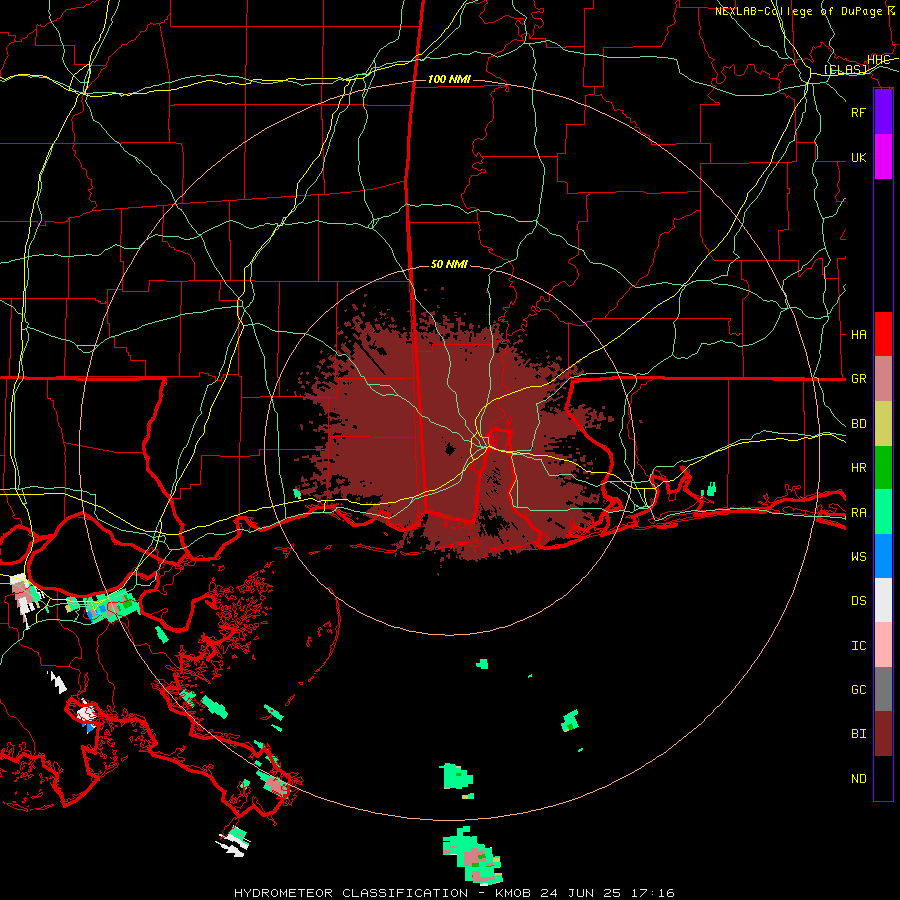Select the yellow BD color swatch

tap(883, 423)
